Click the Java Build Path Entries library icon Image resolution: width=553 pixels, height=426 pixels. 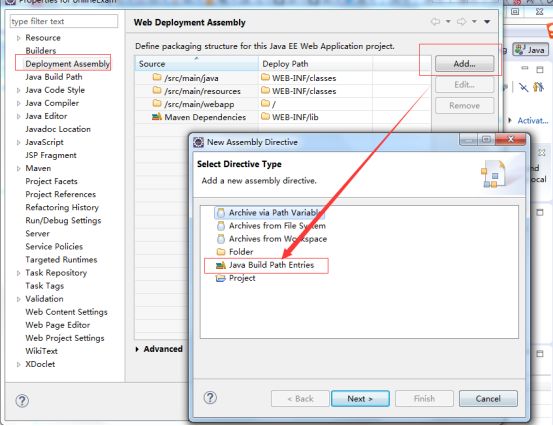(221, 265)
